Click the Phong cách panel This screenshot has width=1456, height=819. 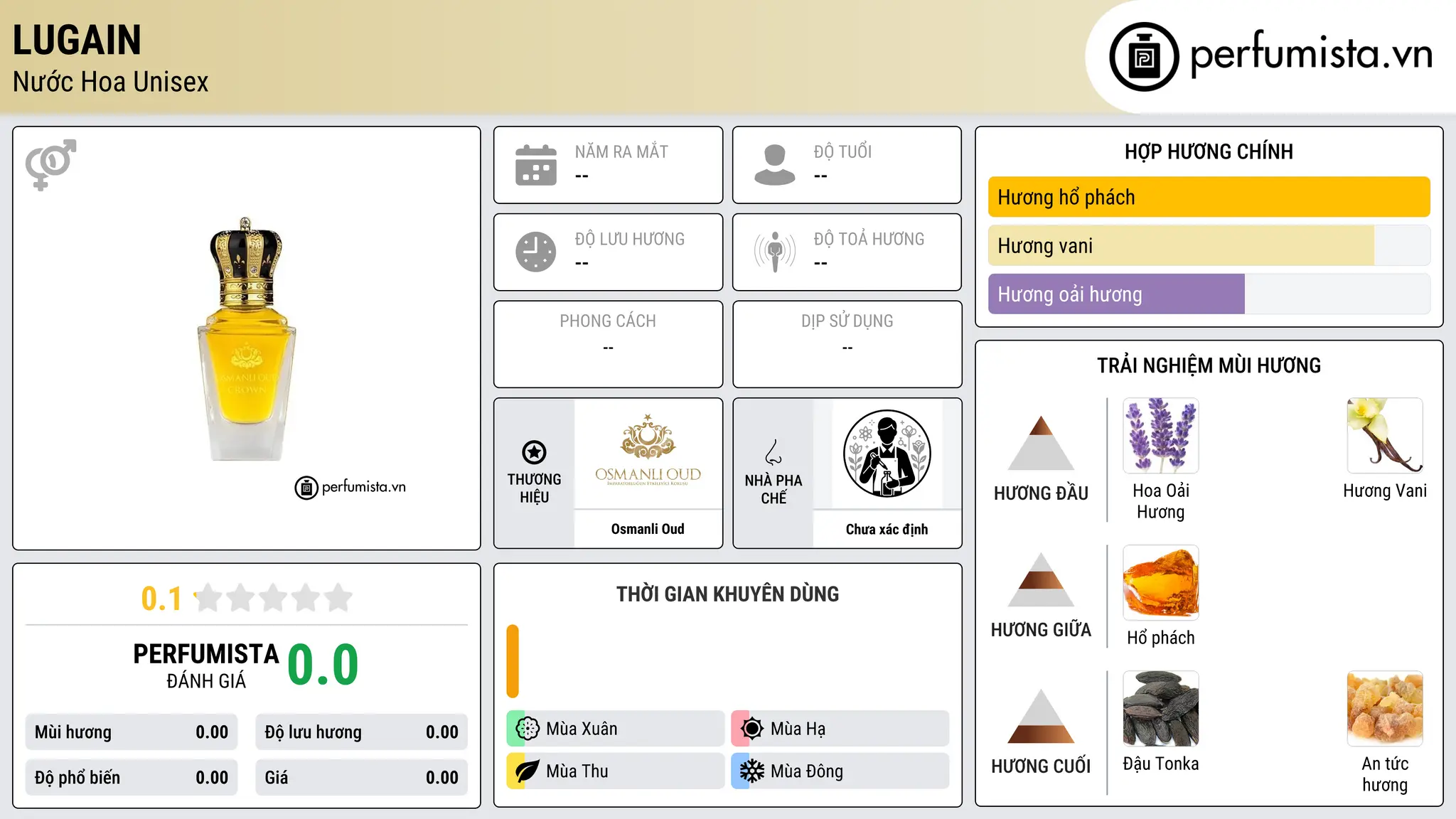pyautogui.click(x=608, y=344)
